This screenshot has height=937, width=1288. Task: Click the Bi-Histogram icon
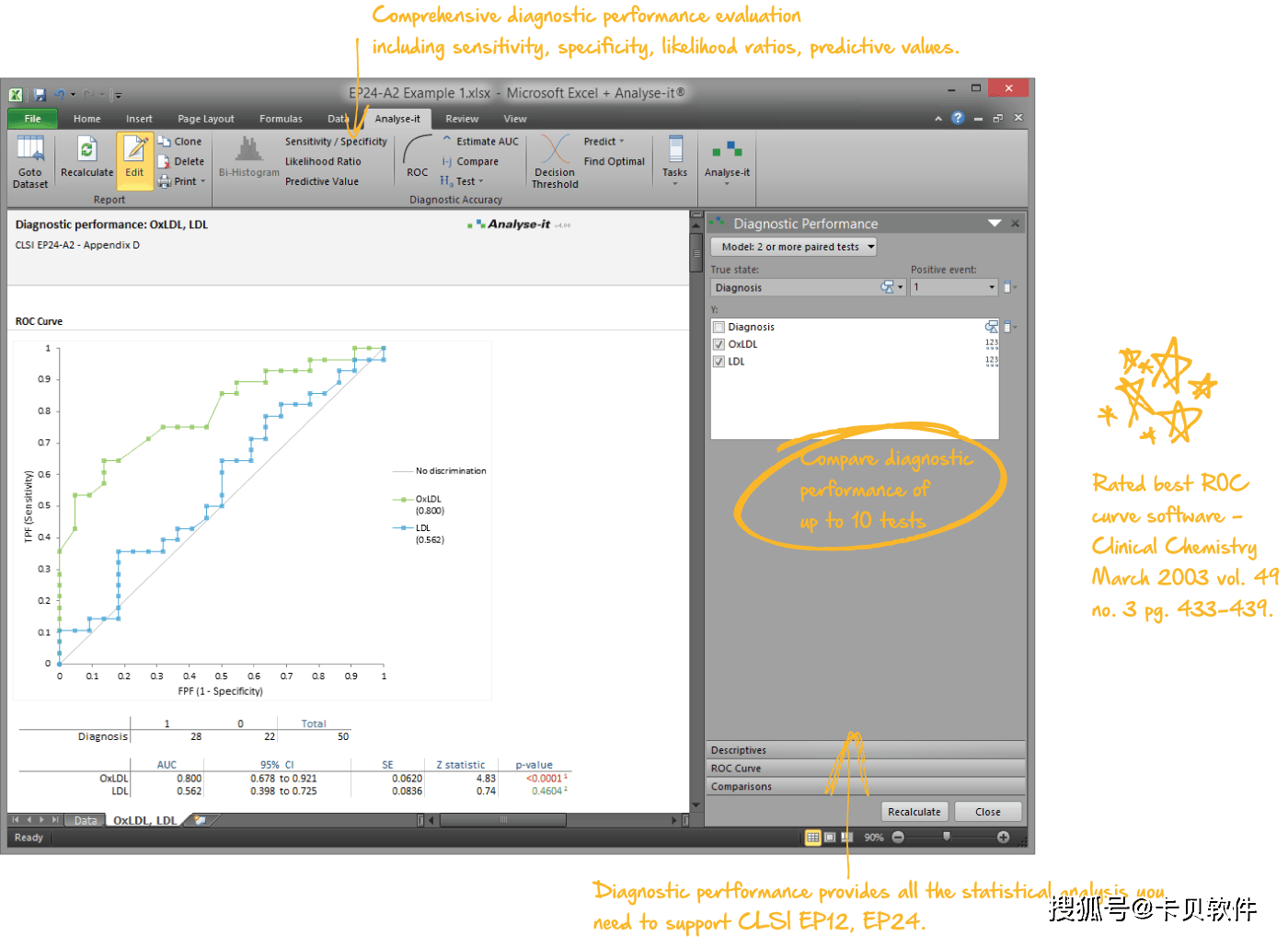pos(248,149)
